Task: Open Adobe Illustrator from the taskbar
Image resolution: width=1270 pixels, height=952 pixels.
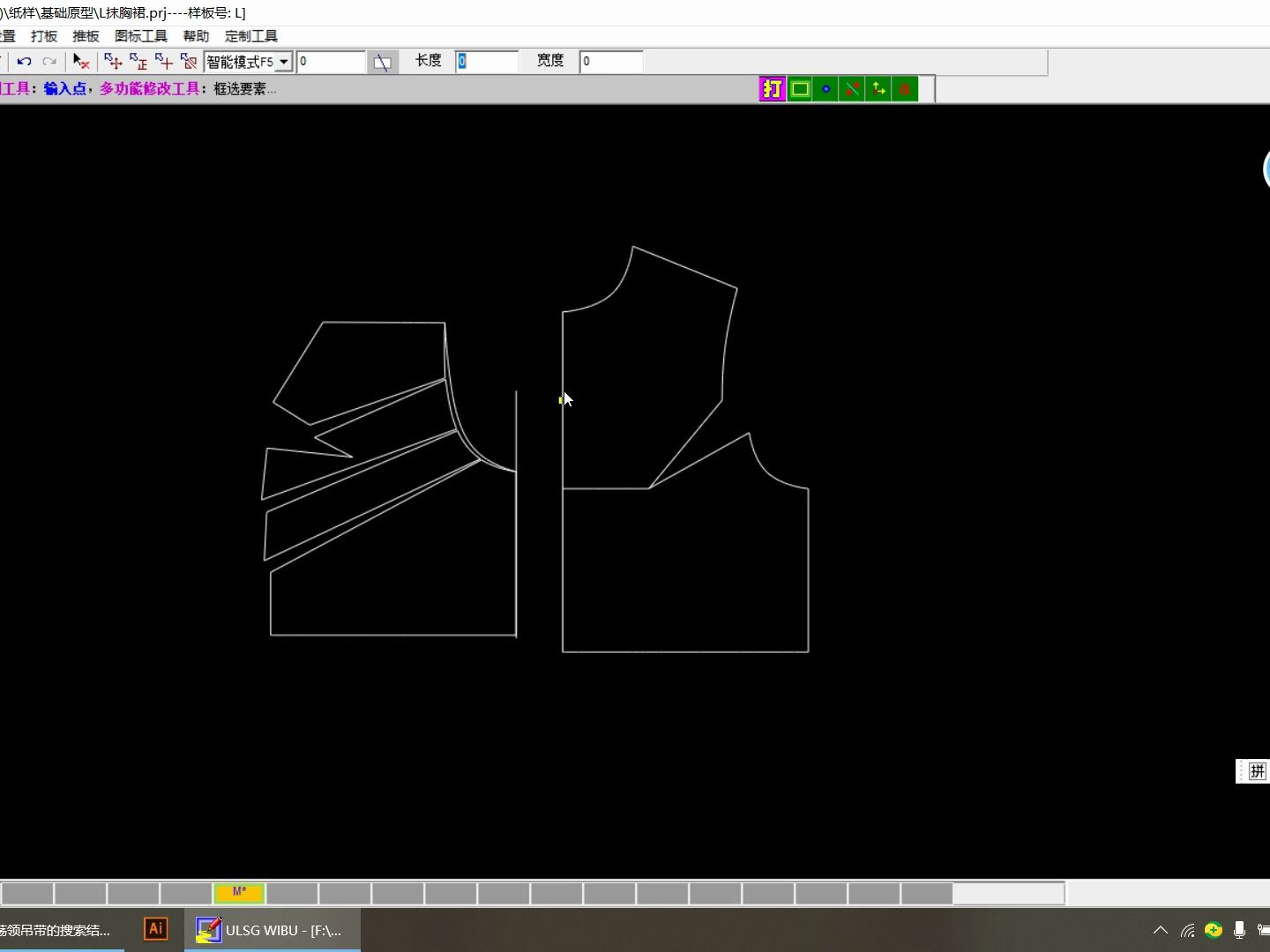Action: click(x=155, y=929)
